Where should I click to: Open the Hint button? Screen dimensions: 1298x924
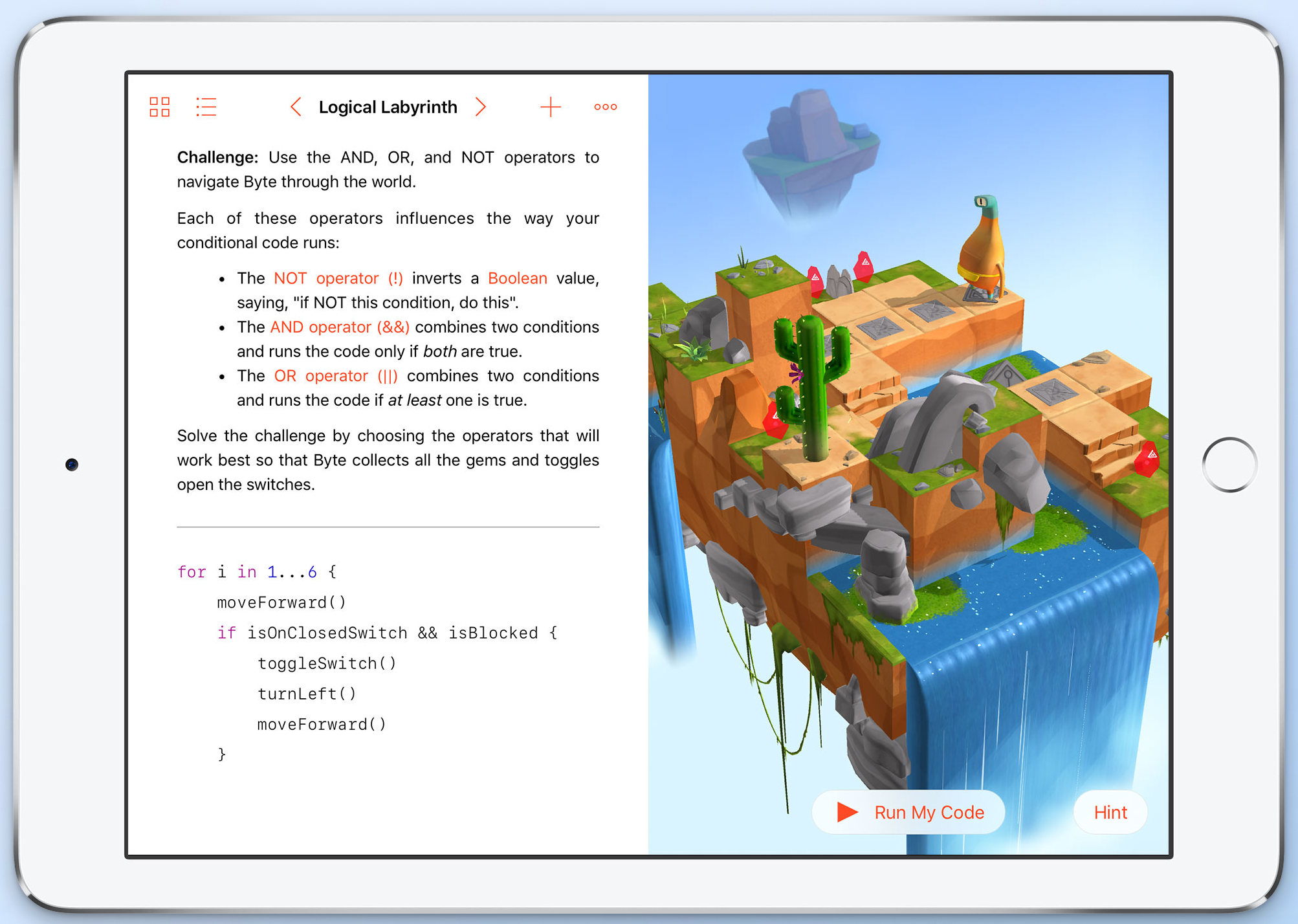point(1110,812)
